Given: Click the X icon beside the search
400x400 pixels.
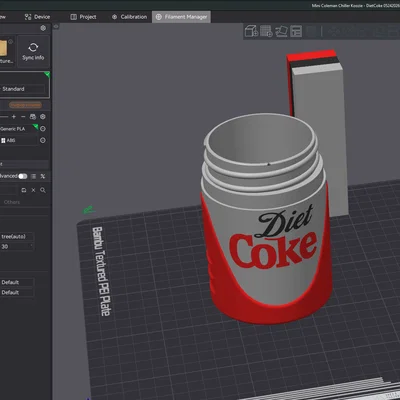Looking at the screenshot, I should pyautogui.click(x=33, y=190).
